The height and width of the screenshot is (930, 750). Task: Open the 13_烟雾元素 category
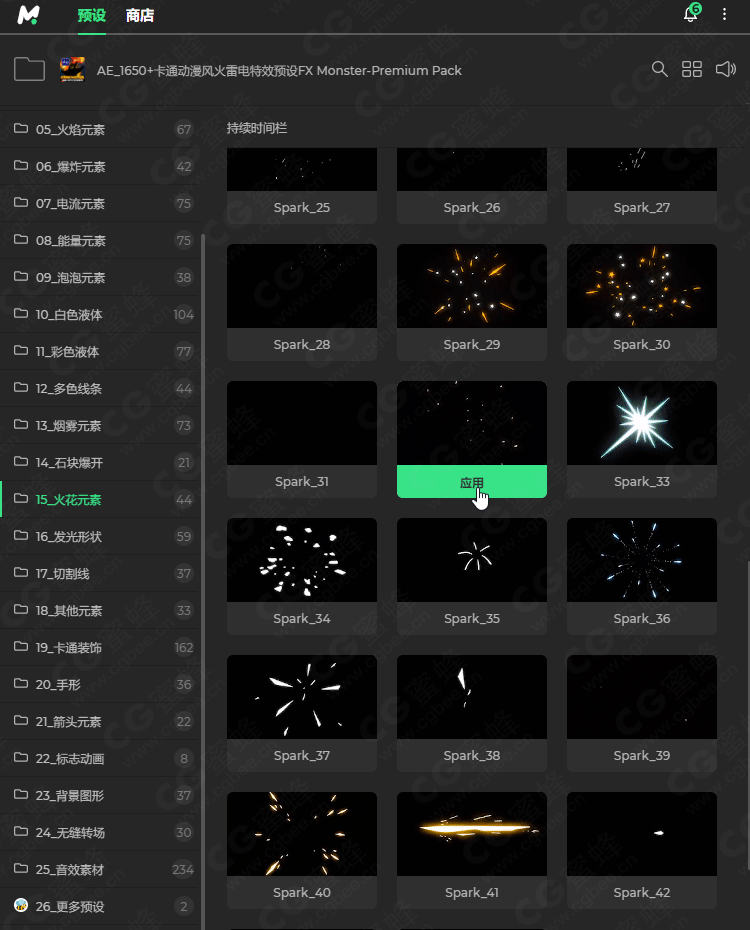[100, 425]
